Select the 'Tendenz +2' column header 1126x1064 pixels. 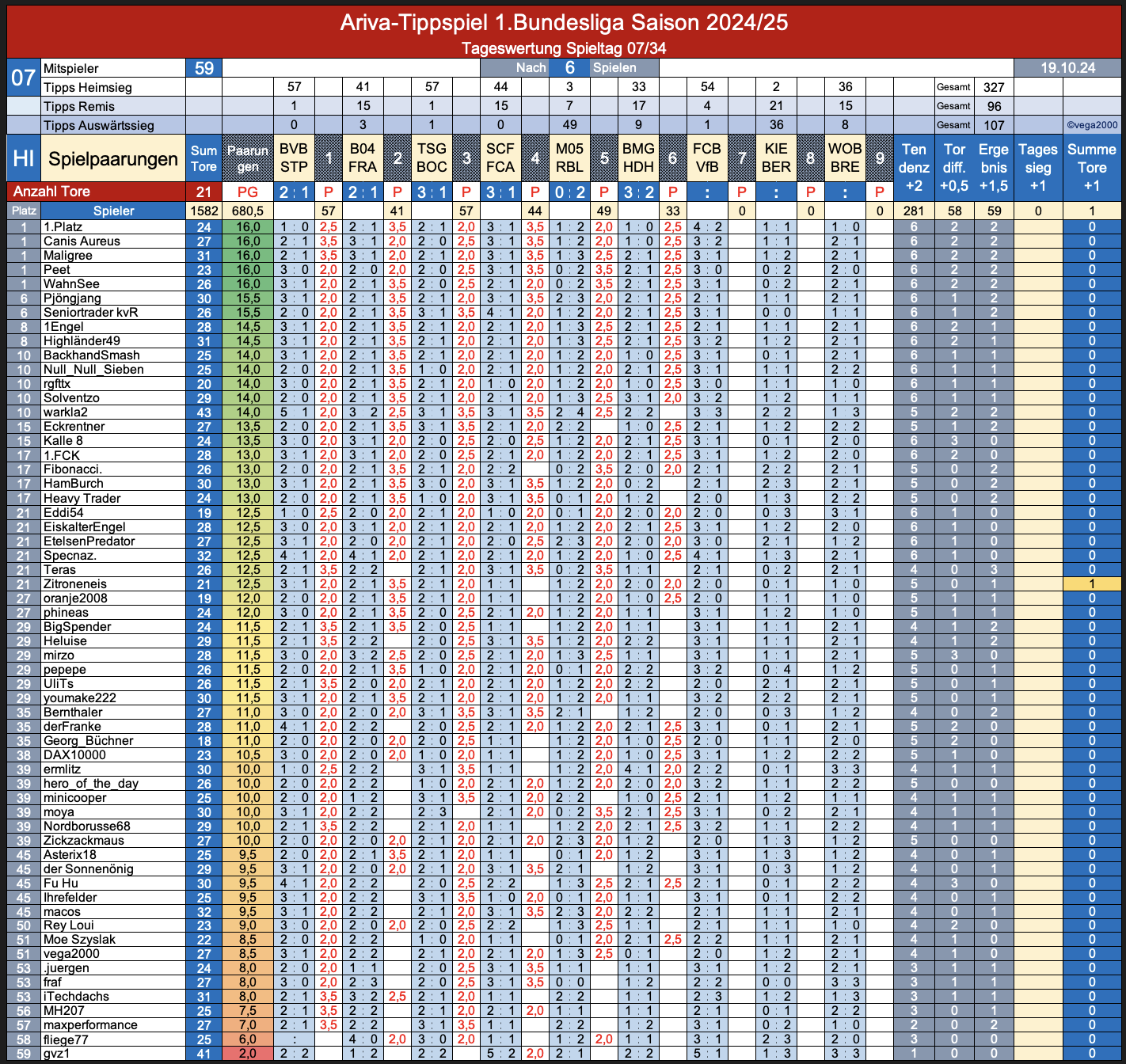point(914,168)
